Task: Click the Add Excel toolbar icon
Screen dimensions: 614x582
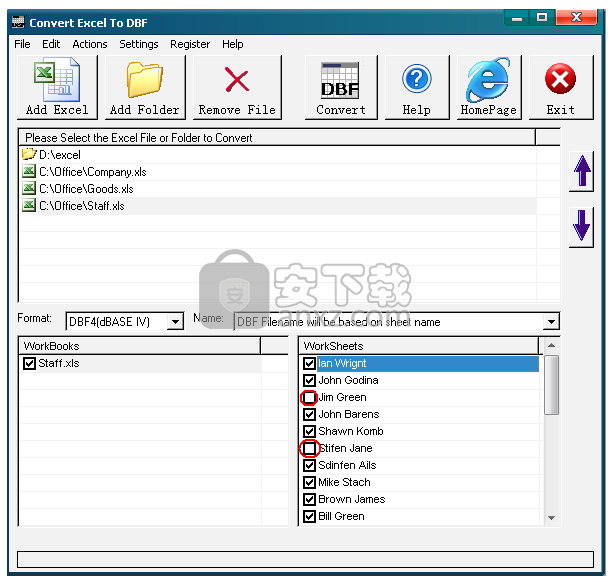Action: pyautogui.click(x=57, y=87)
